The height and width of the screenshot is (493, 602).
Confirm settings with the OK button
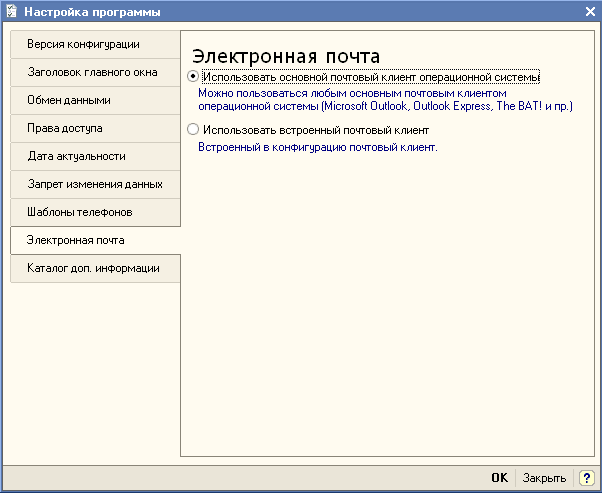point(499,478)
